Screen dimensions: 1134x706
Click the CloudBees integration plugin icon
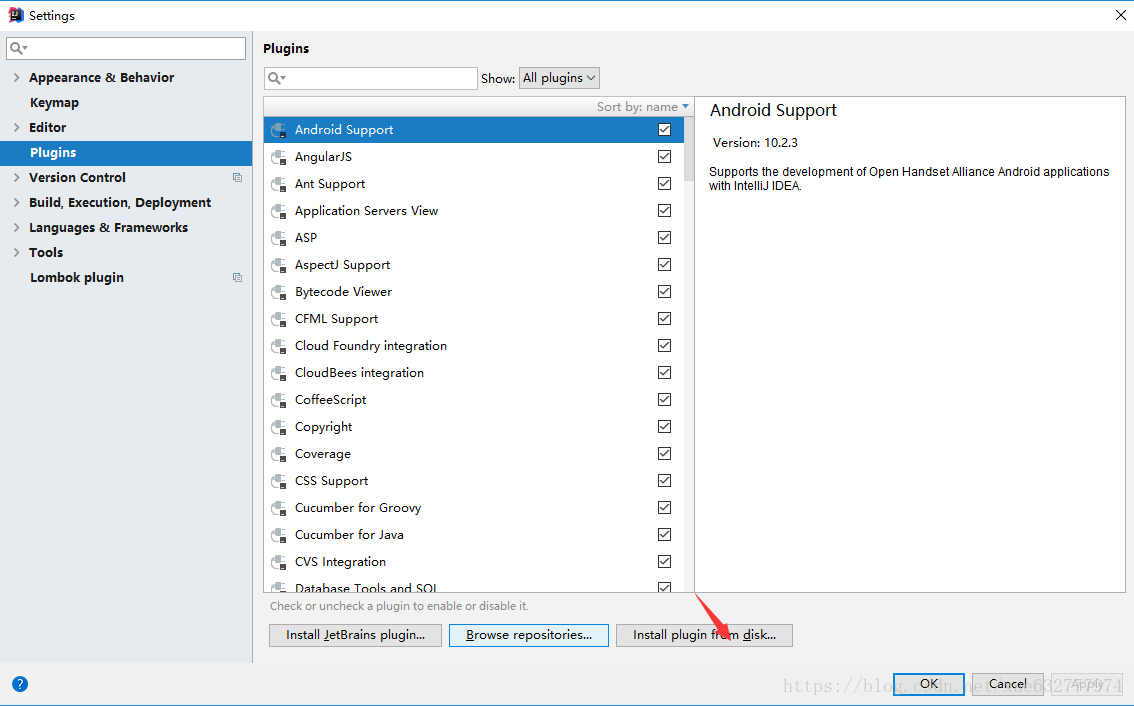pos(278,373)
